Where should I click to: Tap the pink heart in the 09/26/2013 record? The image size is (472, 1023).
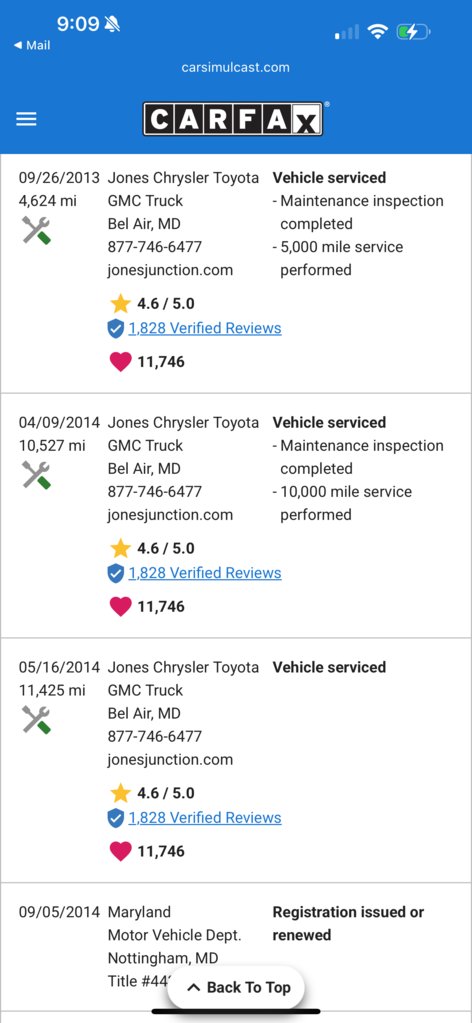pyautogui.click(x=120, y=361)
